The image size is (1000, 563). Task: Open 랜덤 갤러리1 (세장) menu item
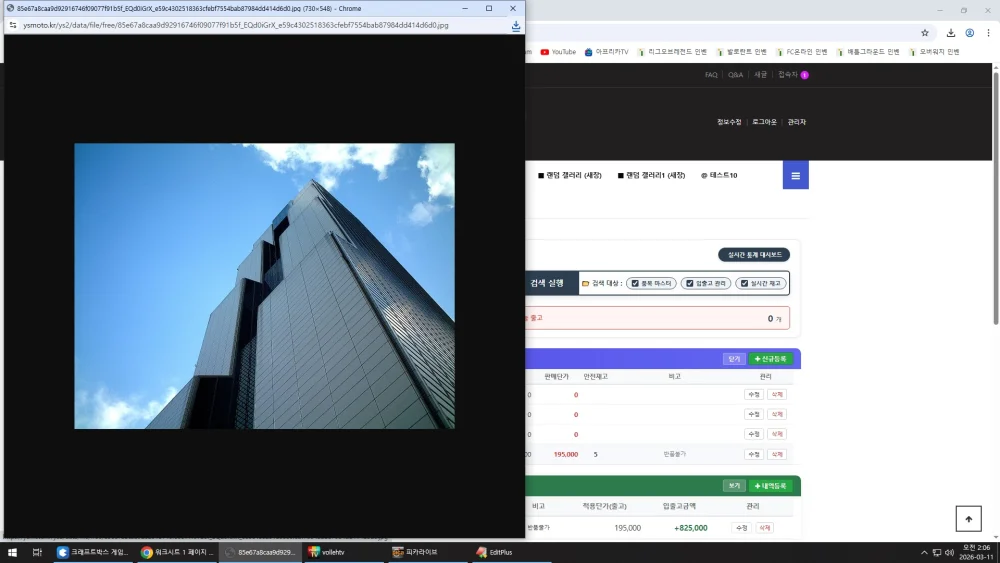[x=651, y=175]
